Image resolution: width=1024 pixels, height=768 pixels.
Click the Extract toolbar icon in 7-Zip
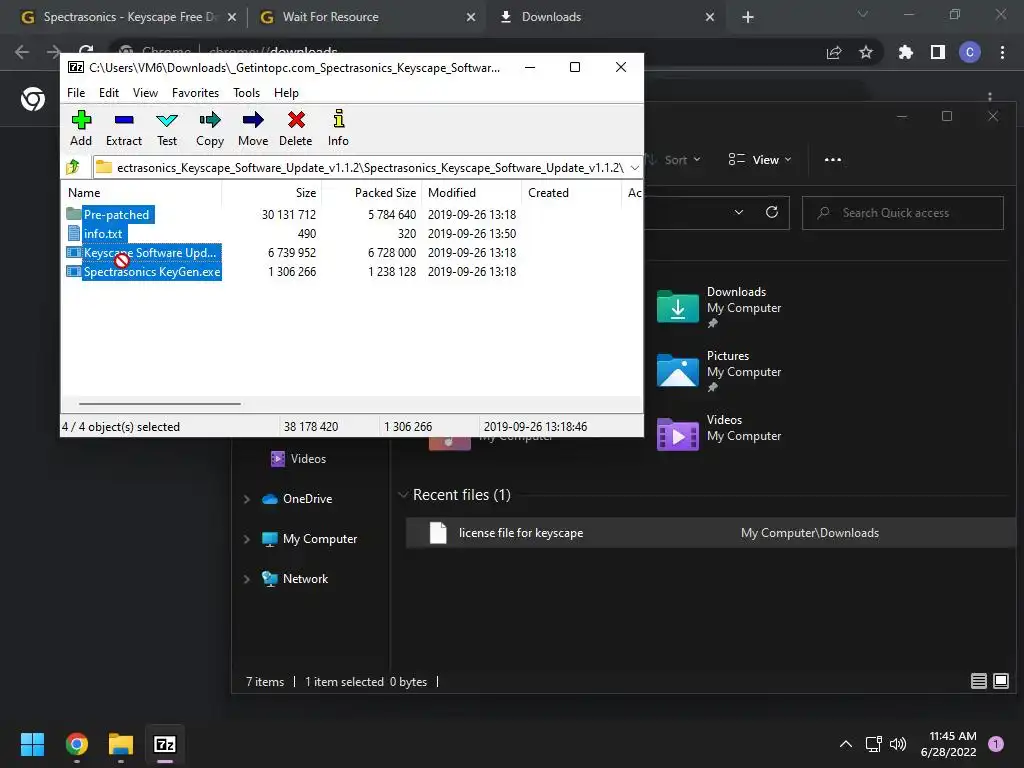tap(123, 129)
